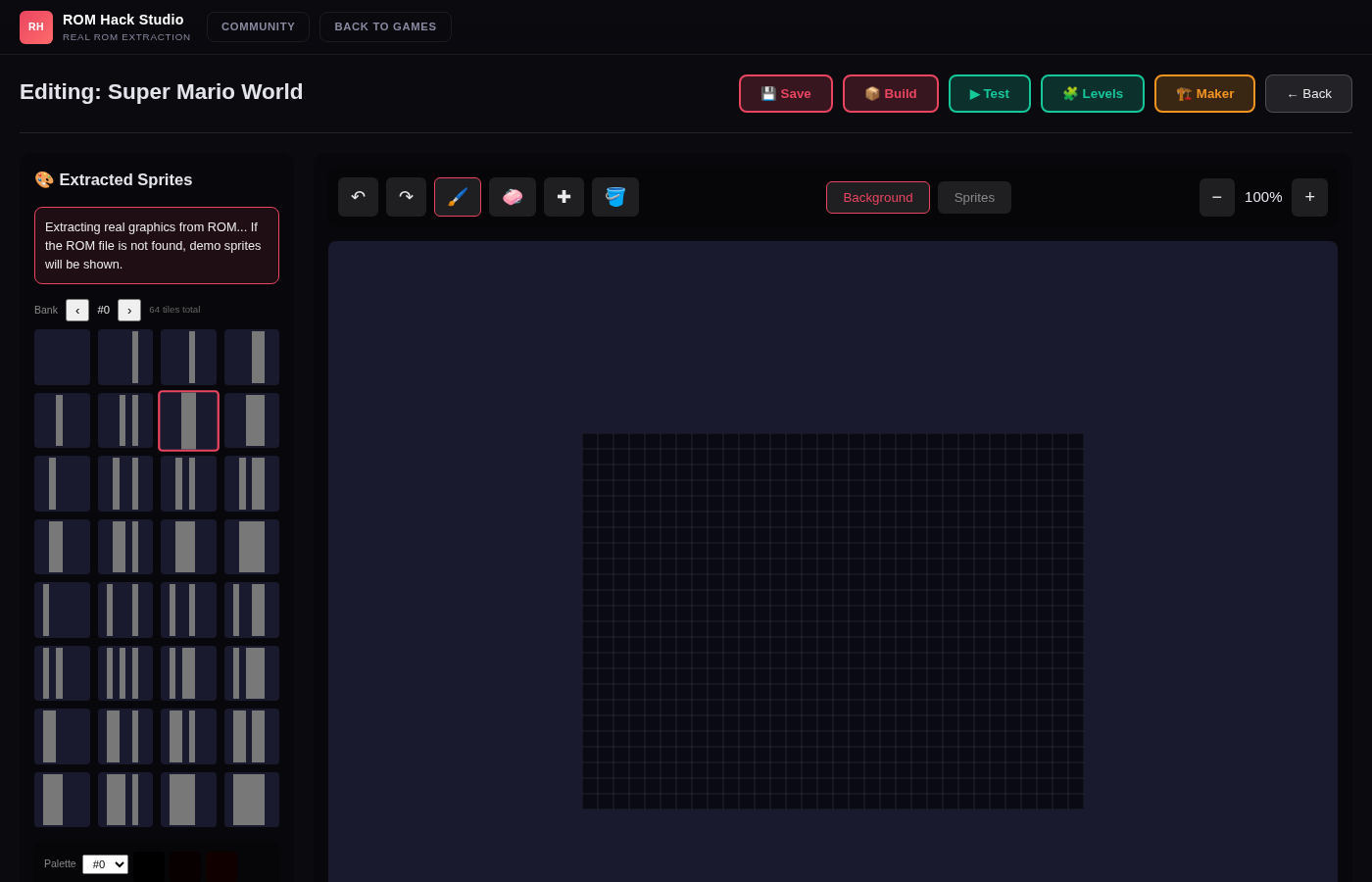Select fourth tile in top sprite row
The width and height of the screenshot is (1372, 882).
tap(252, 357)
